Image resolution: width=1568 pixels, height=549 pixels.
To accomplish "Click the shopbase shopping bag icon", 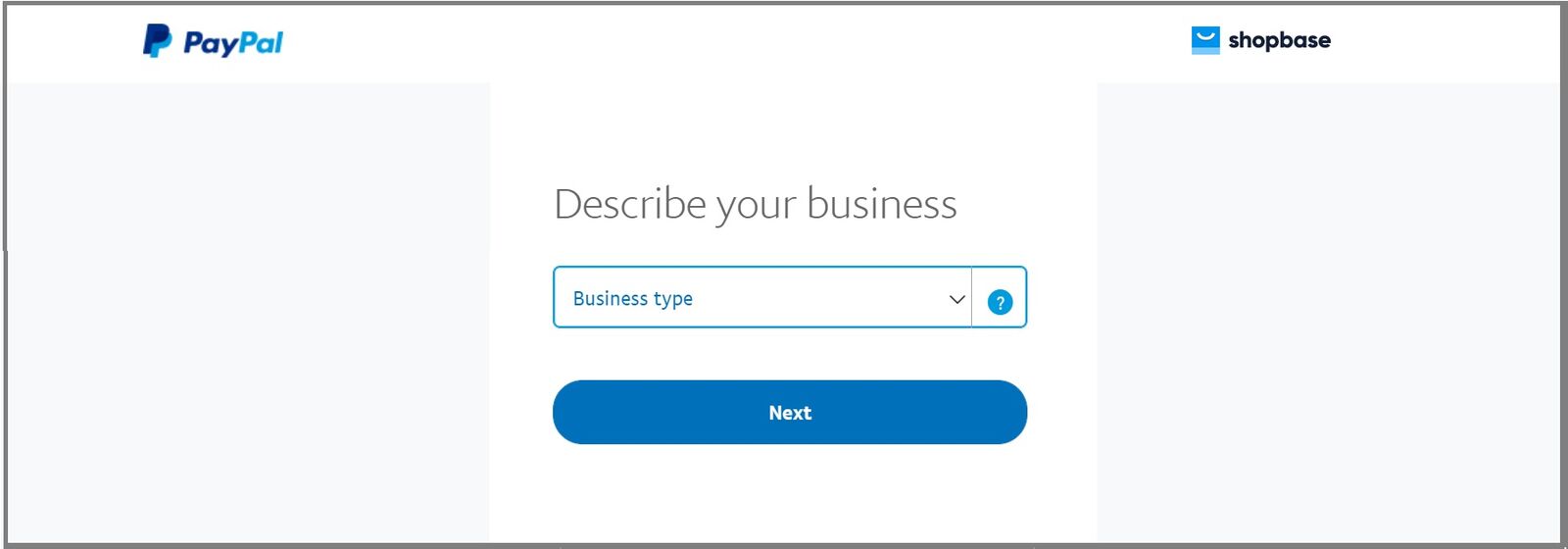I will 1205,40.
